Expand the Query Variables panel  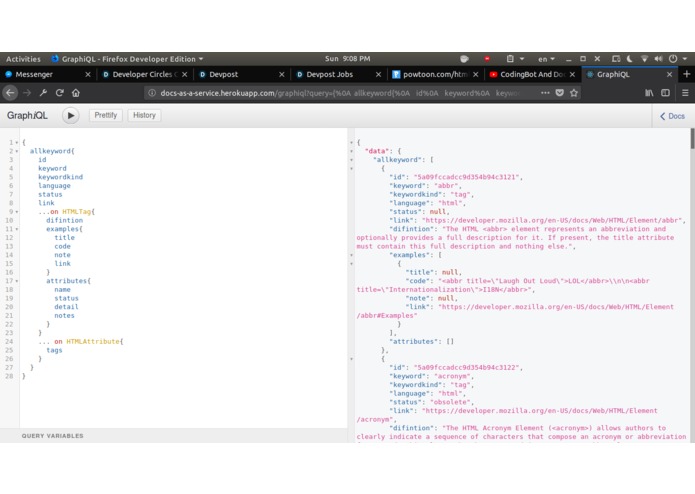coord(52,436)
